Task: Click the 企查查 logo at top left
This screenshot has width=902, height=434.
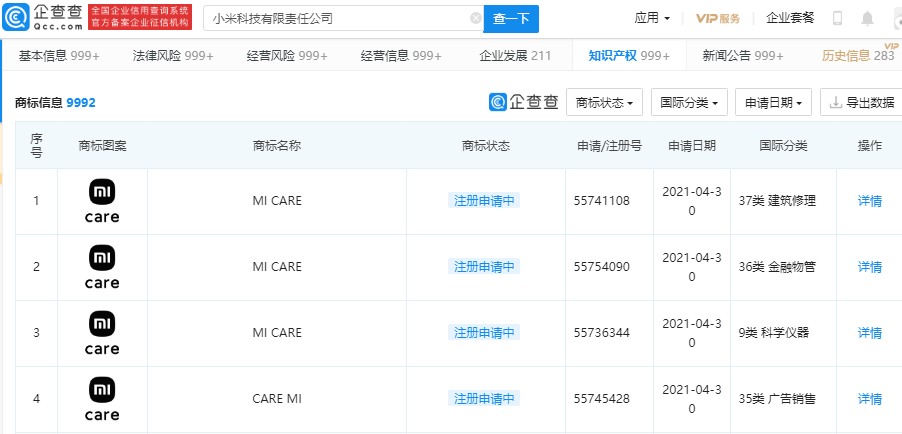Action: (42, 18)
